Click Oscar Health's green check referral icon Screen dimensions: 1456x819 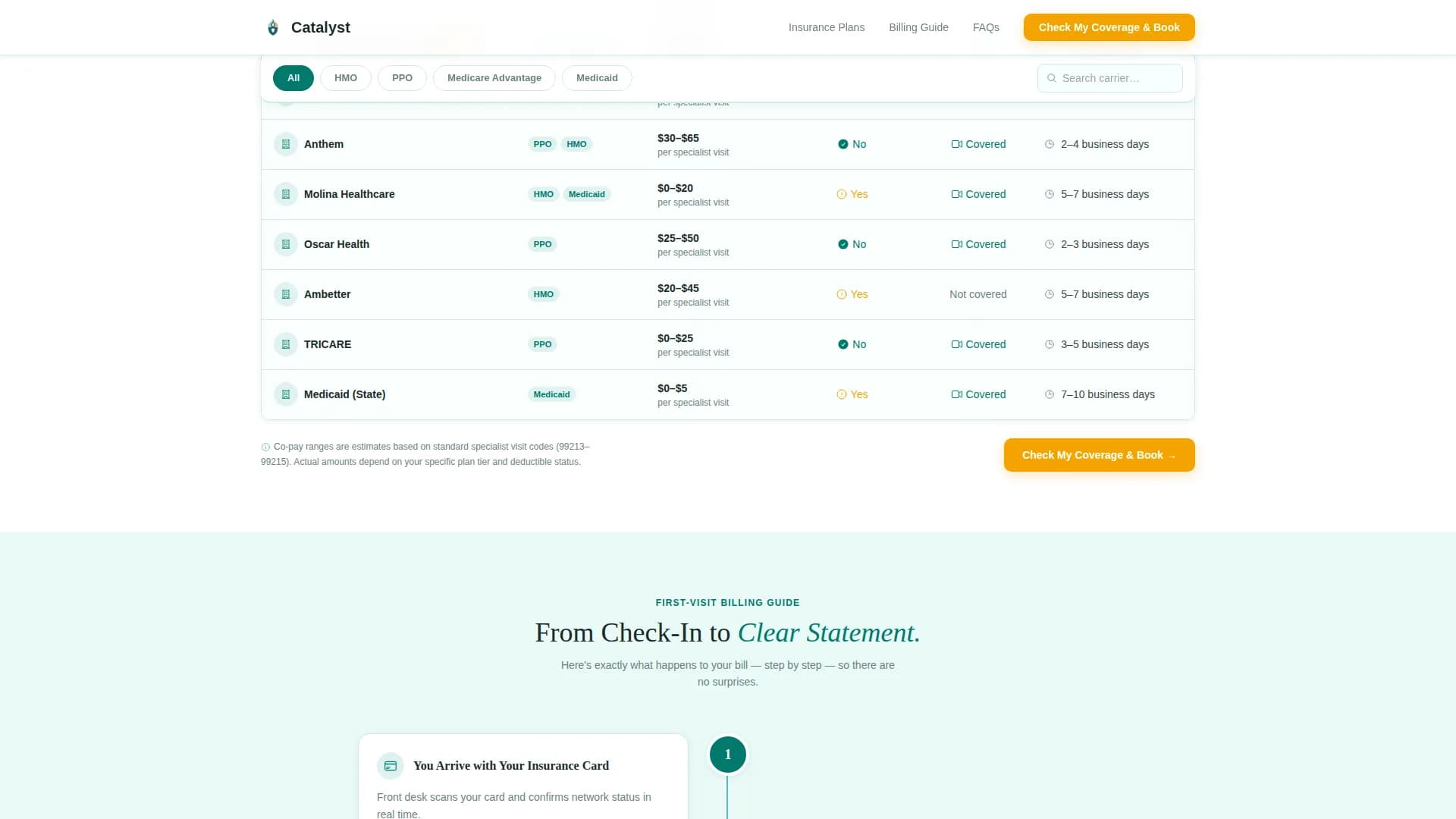coord(843,244)
